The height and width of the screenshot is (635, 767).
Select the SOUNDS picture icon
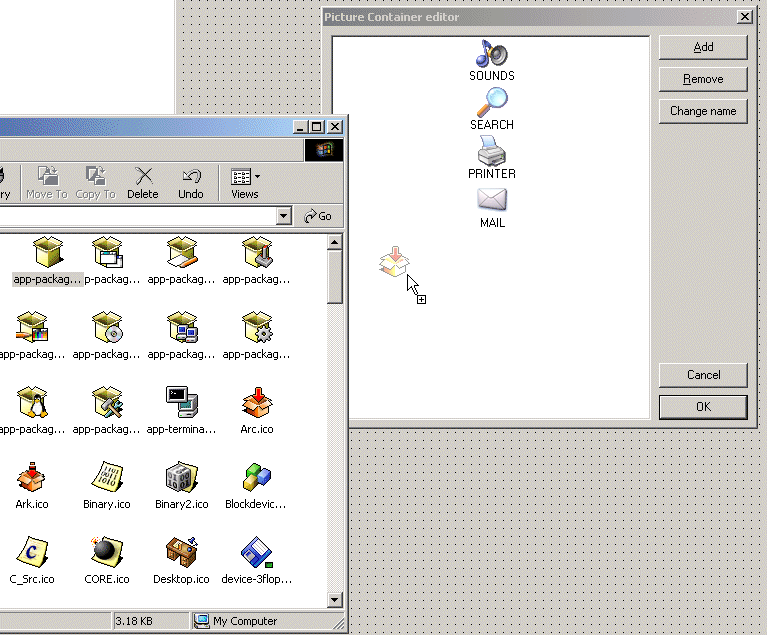tap(492, 54)
